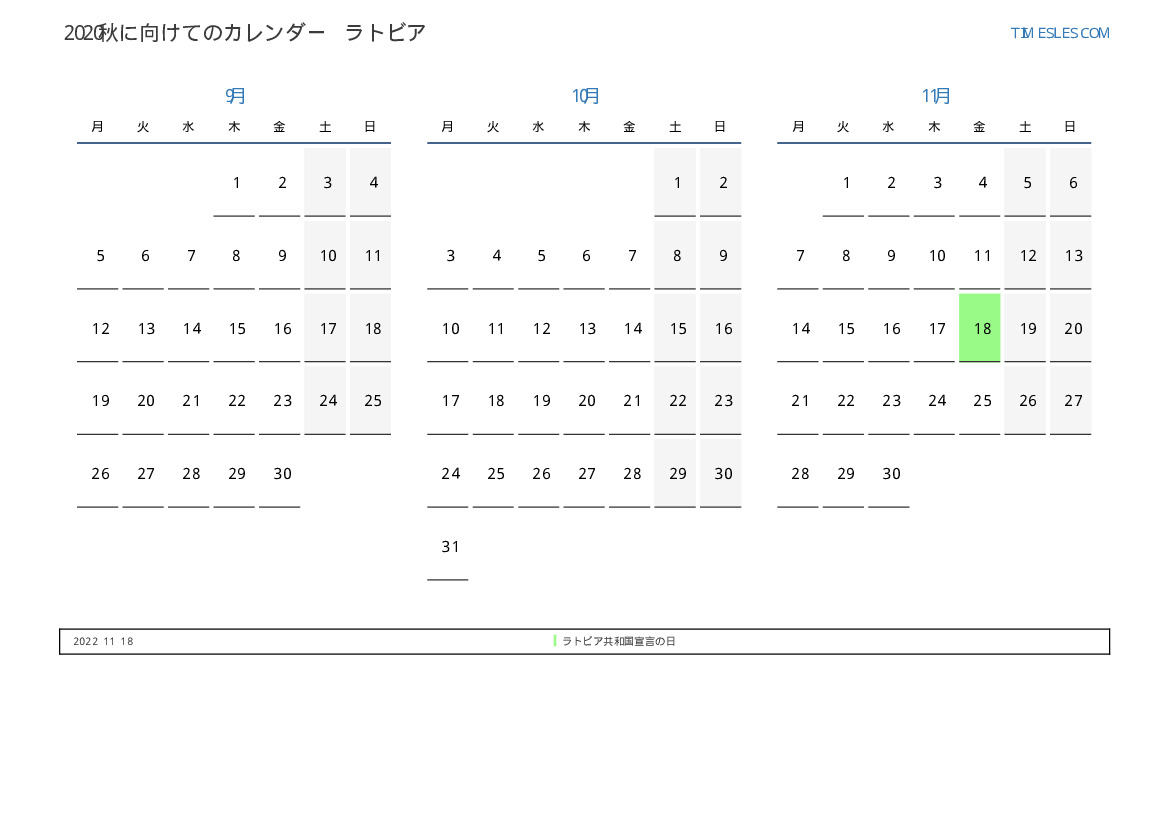This screenshot has width=1169, height=827.
Task: Select September 3 (Saturday)
Action: pos(325,183)
